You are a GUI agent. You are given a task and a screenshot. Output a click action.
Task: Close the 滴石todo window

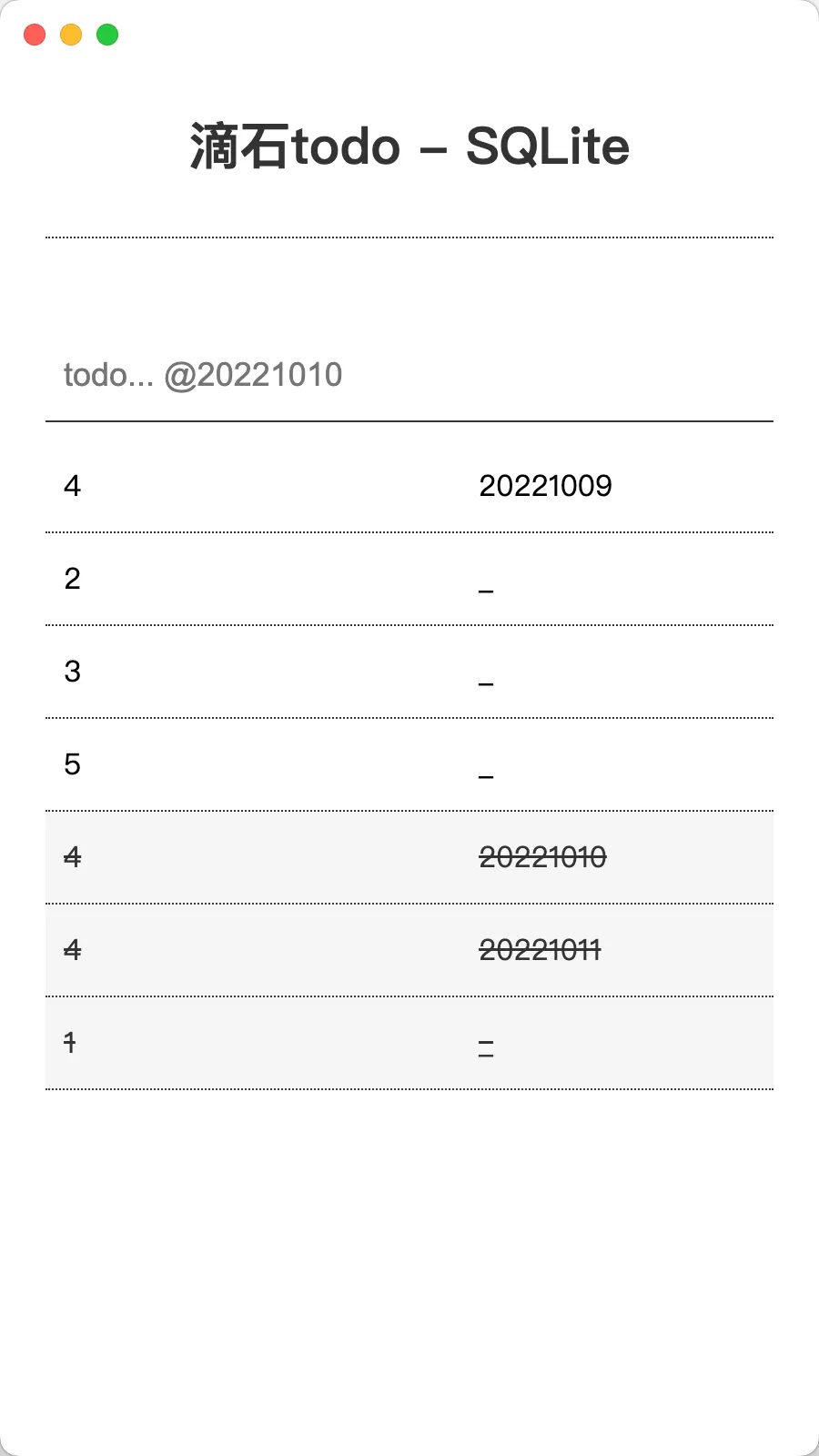pos(35,35)
